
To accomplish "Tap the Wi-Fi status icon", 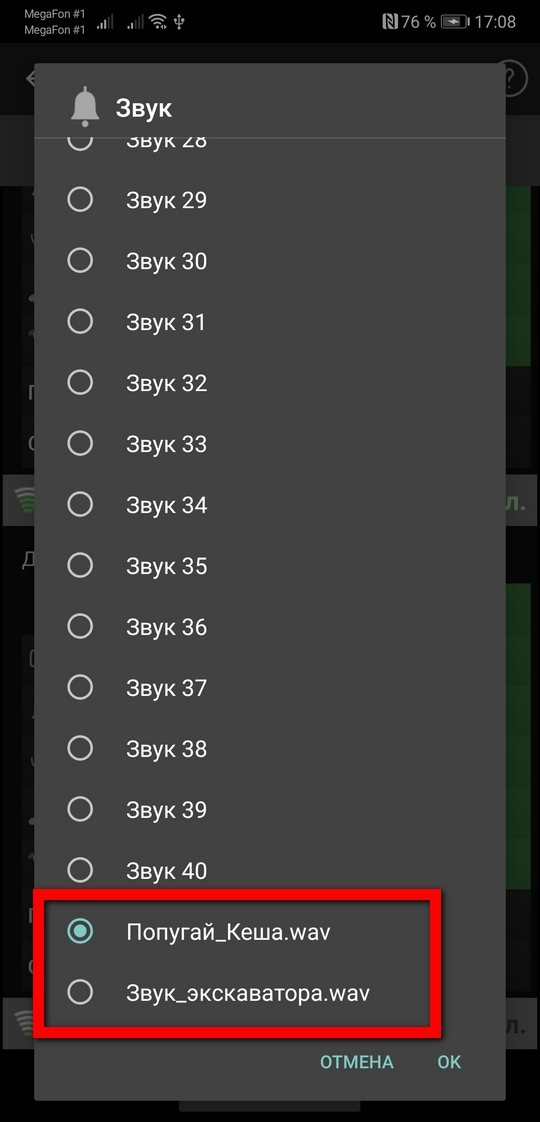I will pos(157,22).
